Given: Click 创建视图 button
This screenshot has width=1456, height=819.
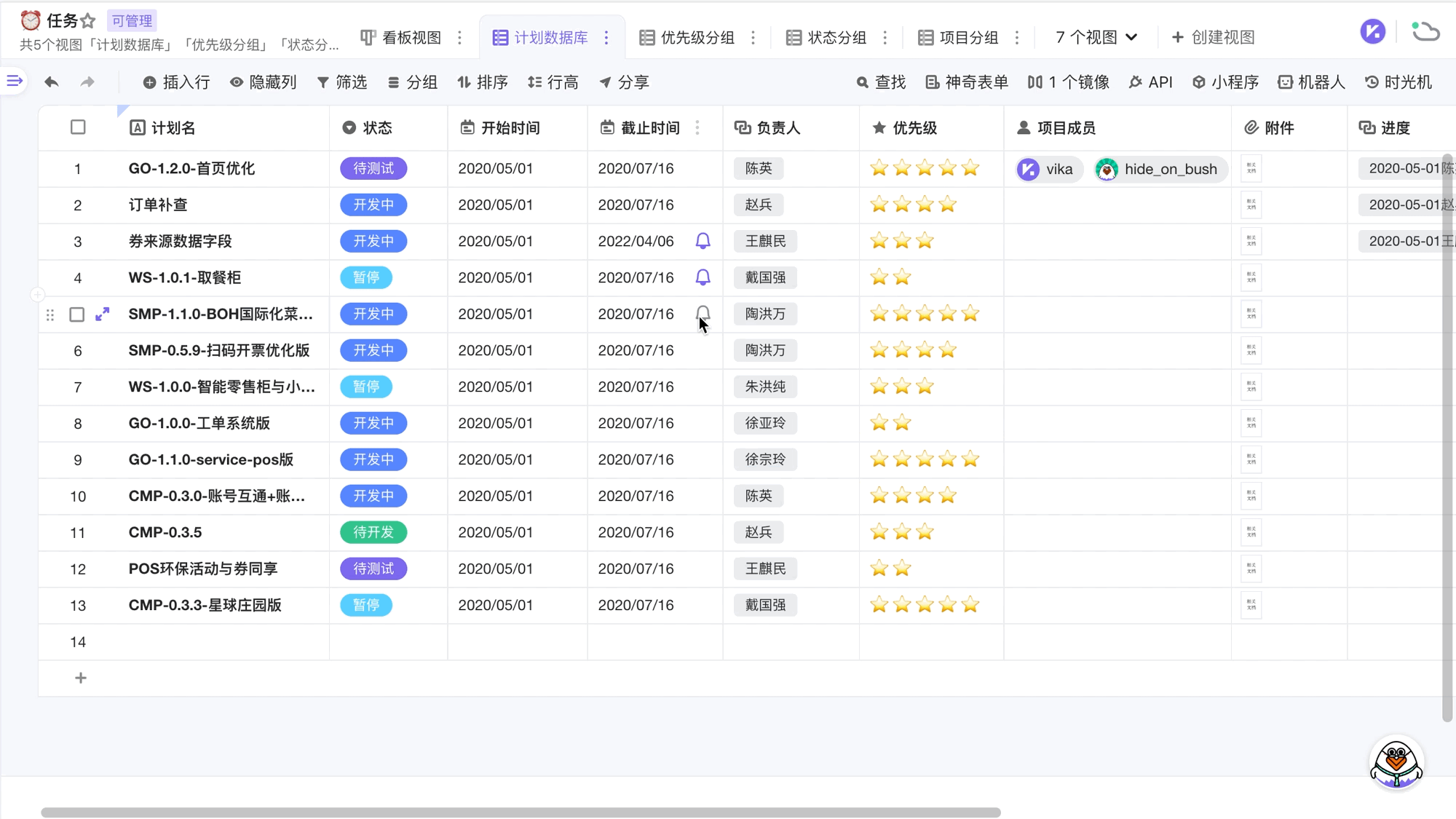Looking at the screenshot, I should [1213, 37].
